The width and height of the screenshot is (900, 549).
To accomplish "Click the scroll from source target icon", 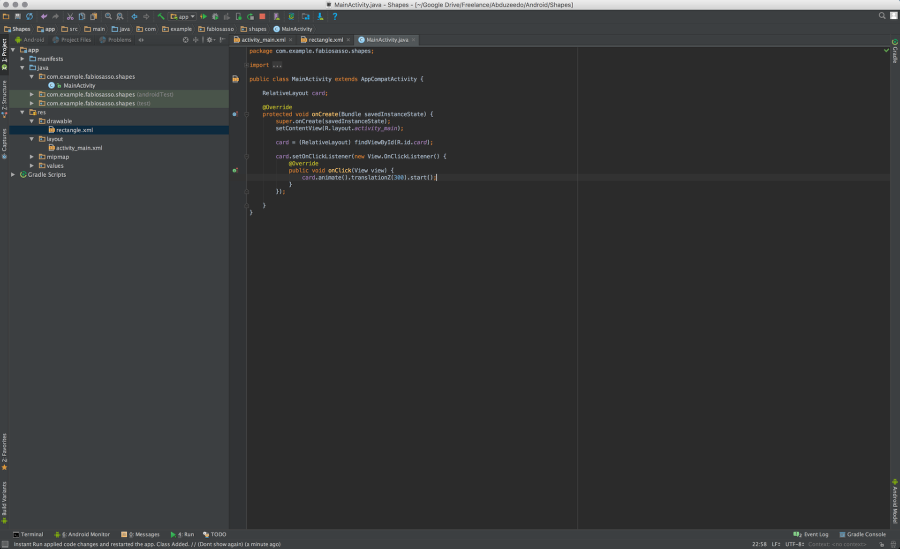I will point(185,40).
